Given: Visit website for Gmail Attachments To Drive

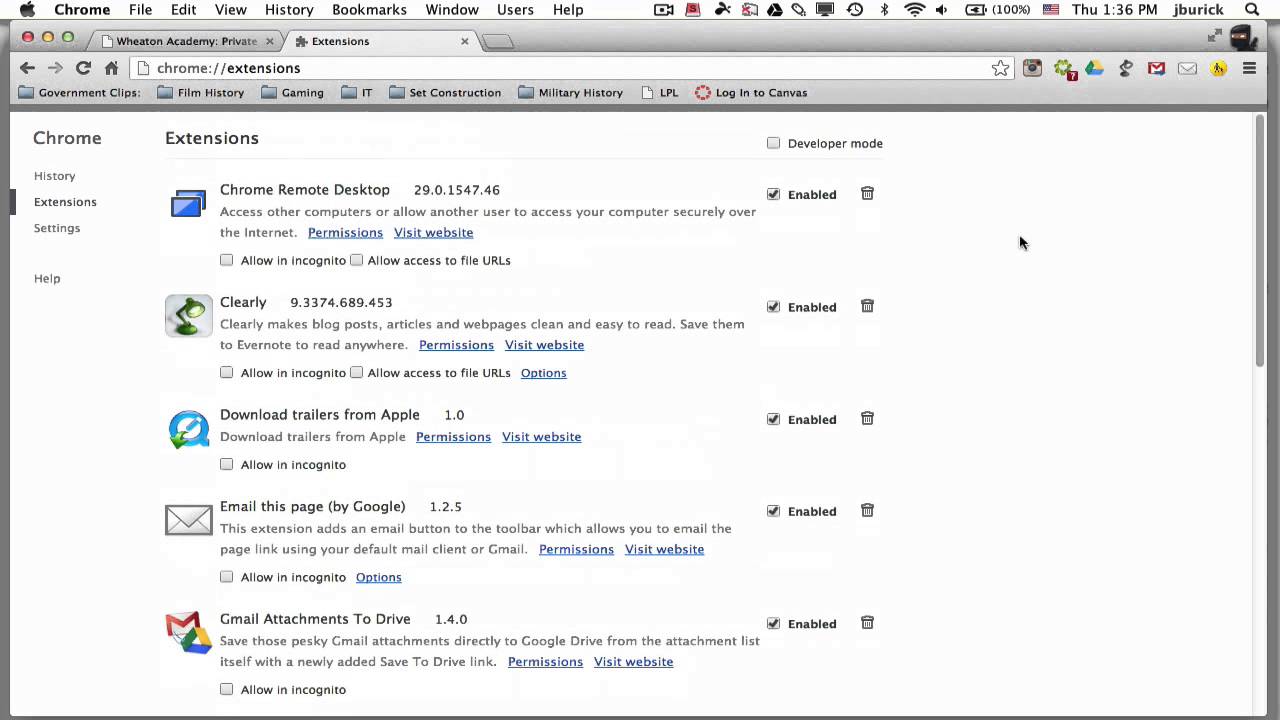Looking at the screenshot, I should click(x=633, y=662).
